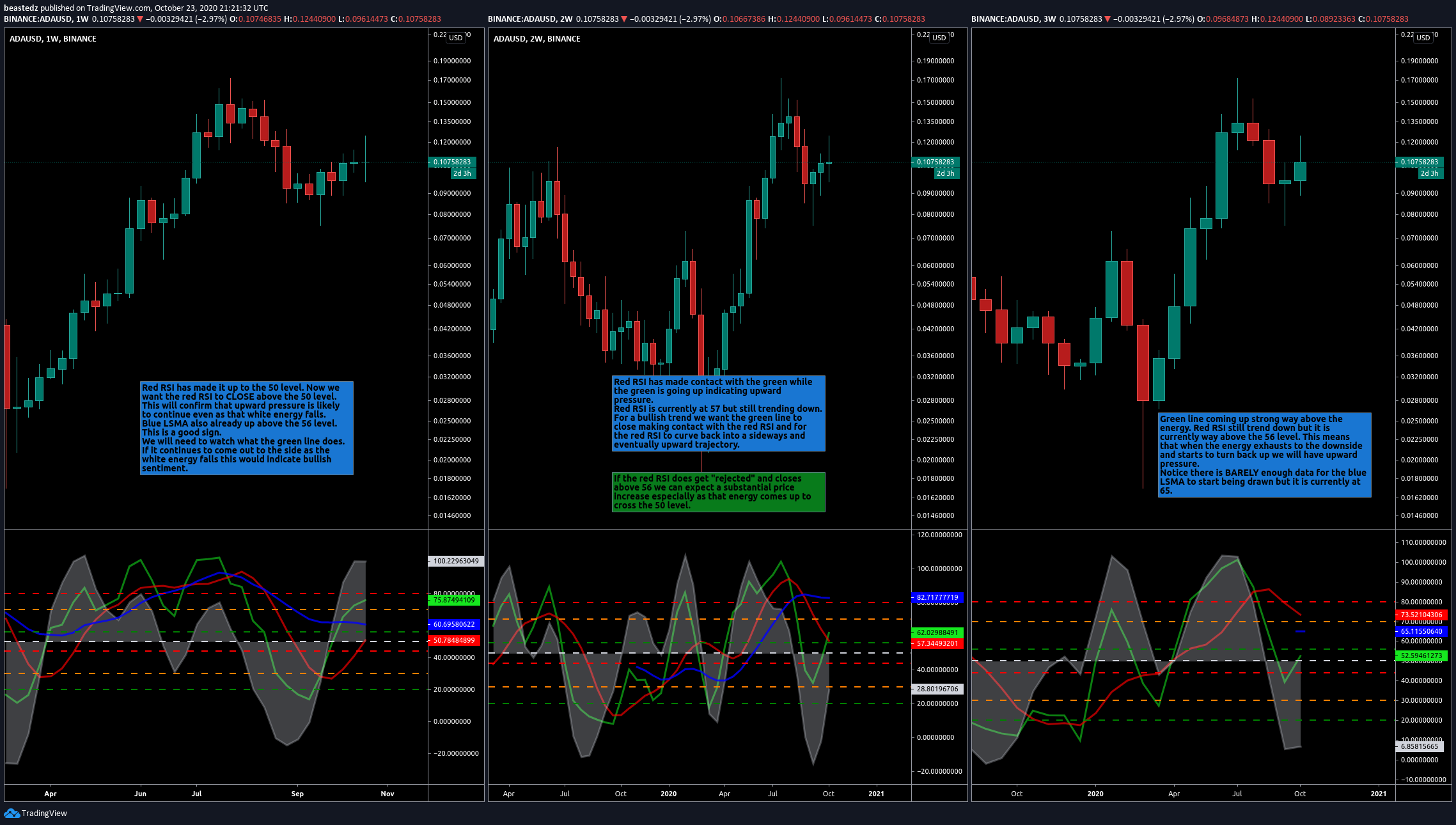Screen dimensions: 1456x825
Task: Click the blue indicator value 65.11550640
Action: pos(1422,631)
